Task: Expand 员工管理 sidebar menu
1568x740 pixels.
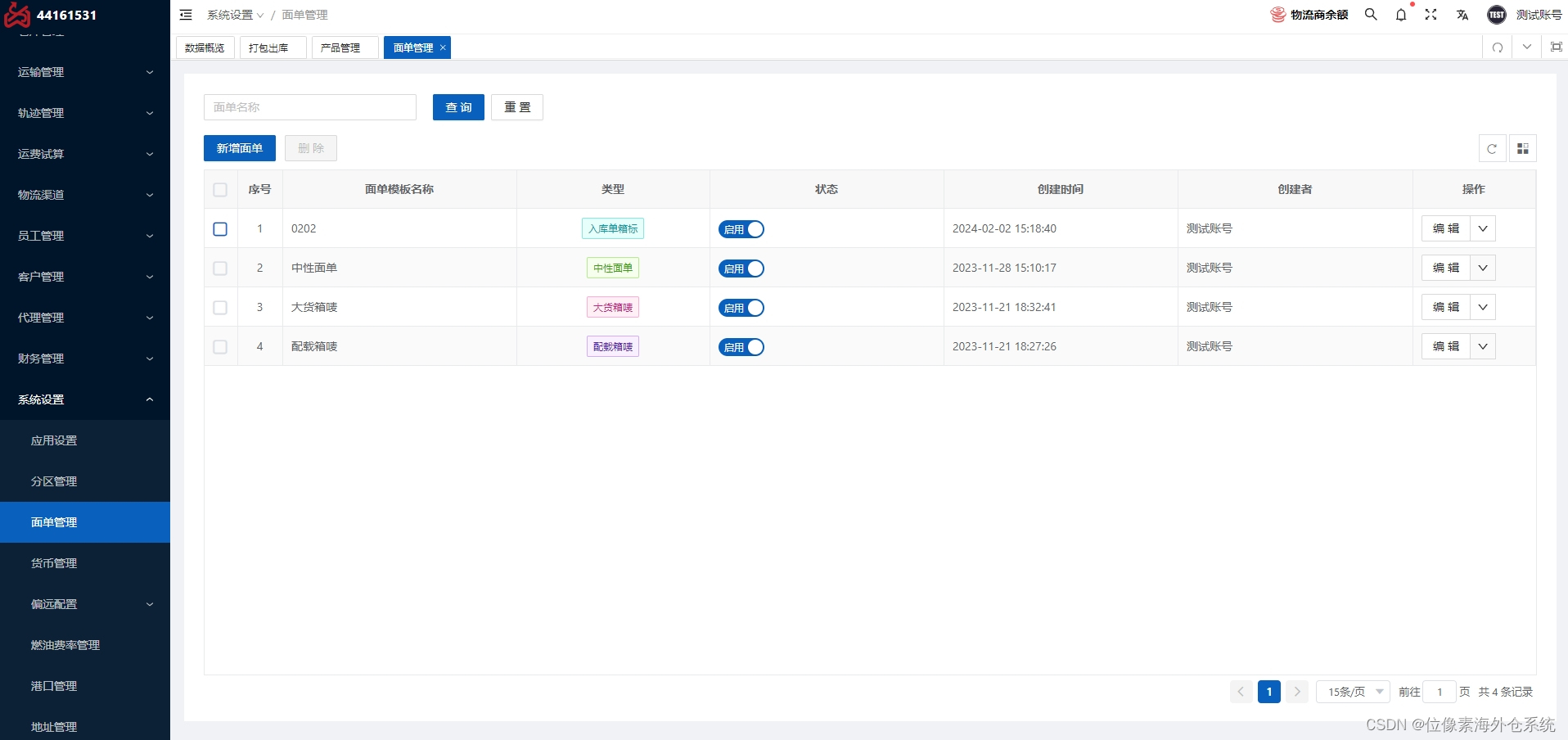Action: click(x=85, y=236)
